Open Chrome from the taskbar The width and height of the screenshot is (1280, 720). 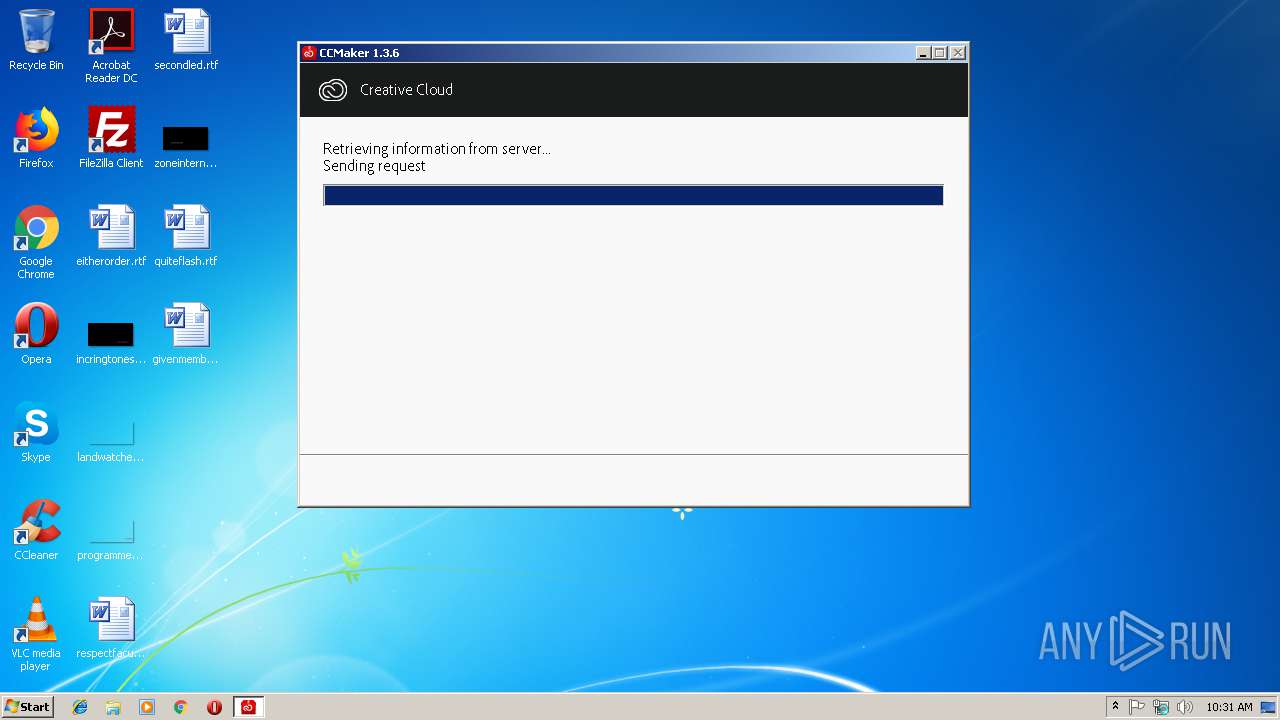tap(180, 707)
